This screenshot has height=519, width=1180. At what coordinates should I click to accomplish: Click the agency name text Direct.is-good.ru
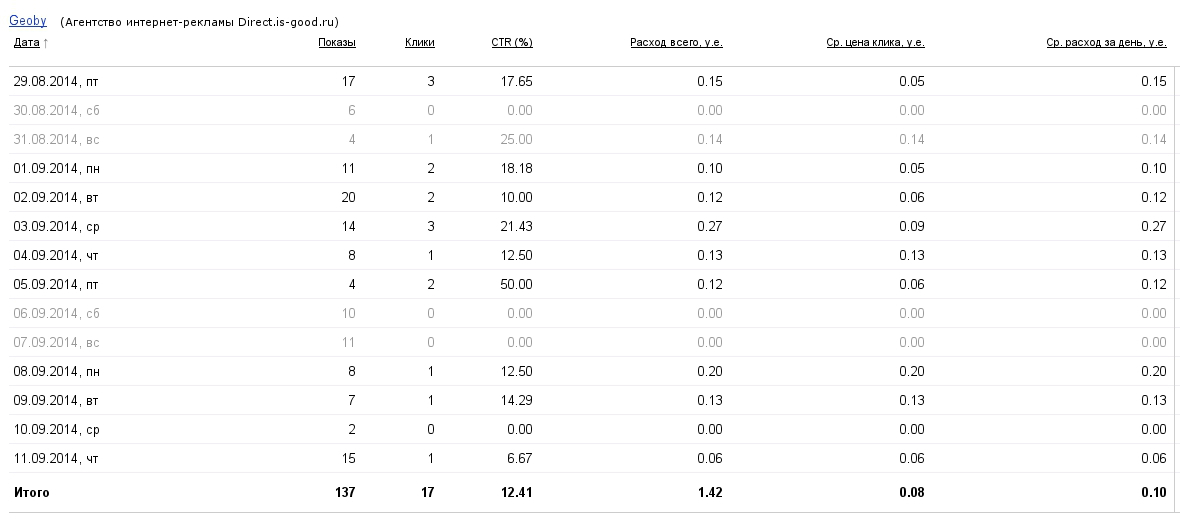281,21
